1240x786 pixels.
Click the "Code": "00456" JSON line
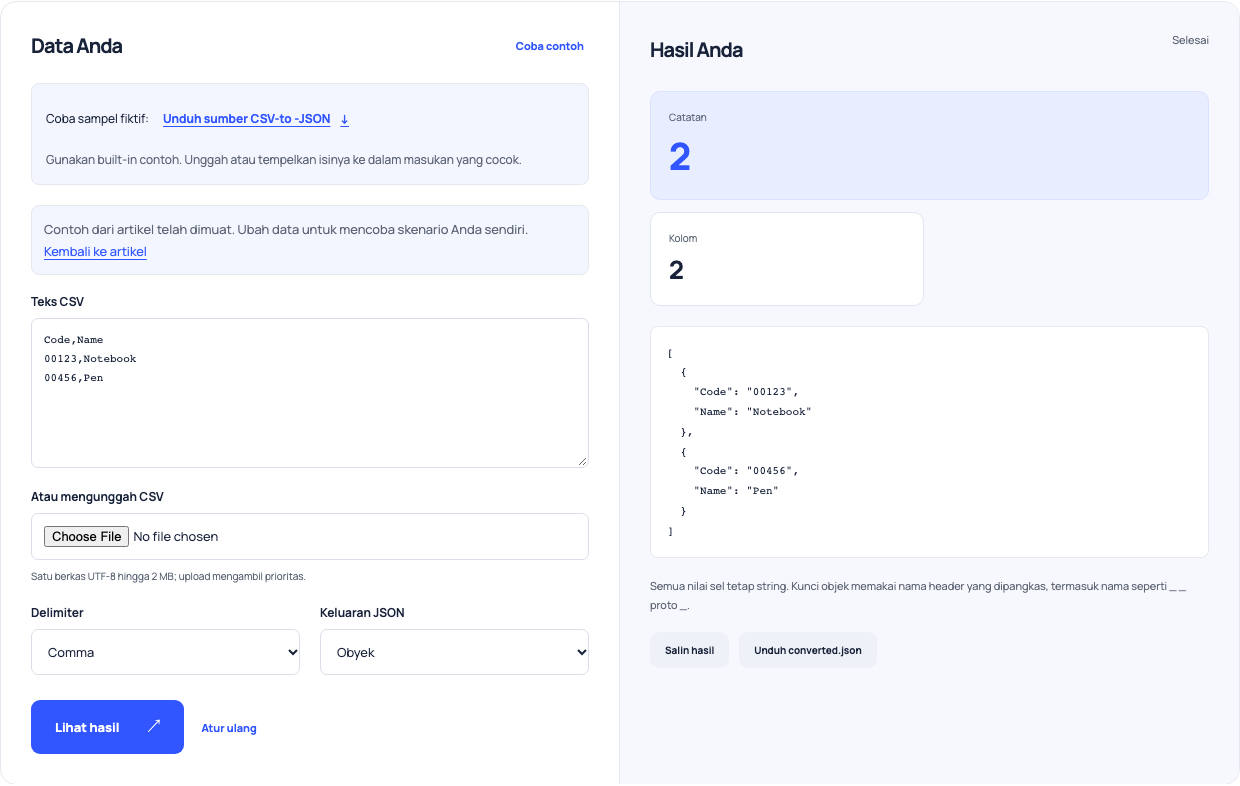point(746,471)
